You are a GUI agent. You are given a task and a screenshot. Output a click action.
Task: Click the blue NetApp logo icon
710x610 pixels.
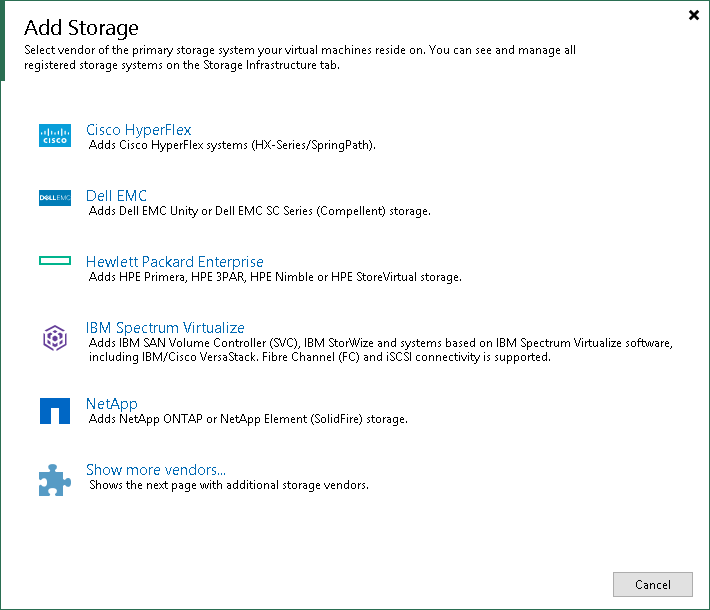(x=55, y=411)
